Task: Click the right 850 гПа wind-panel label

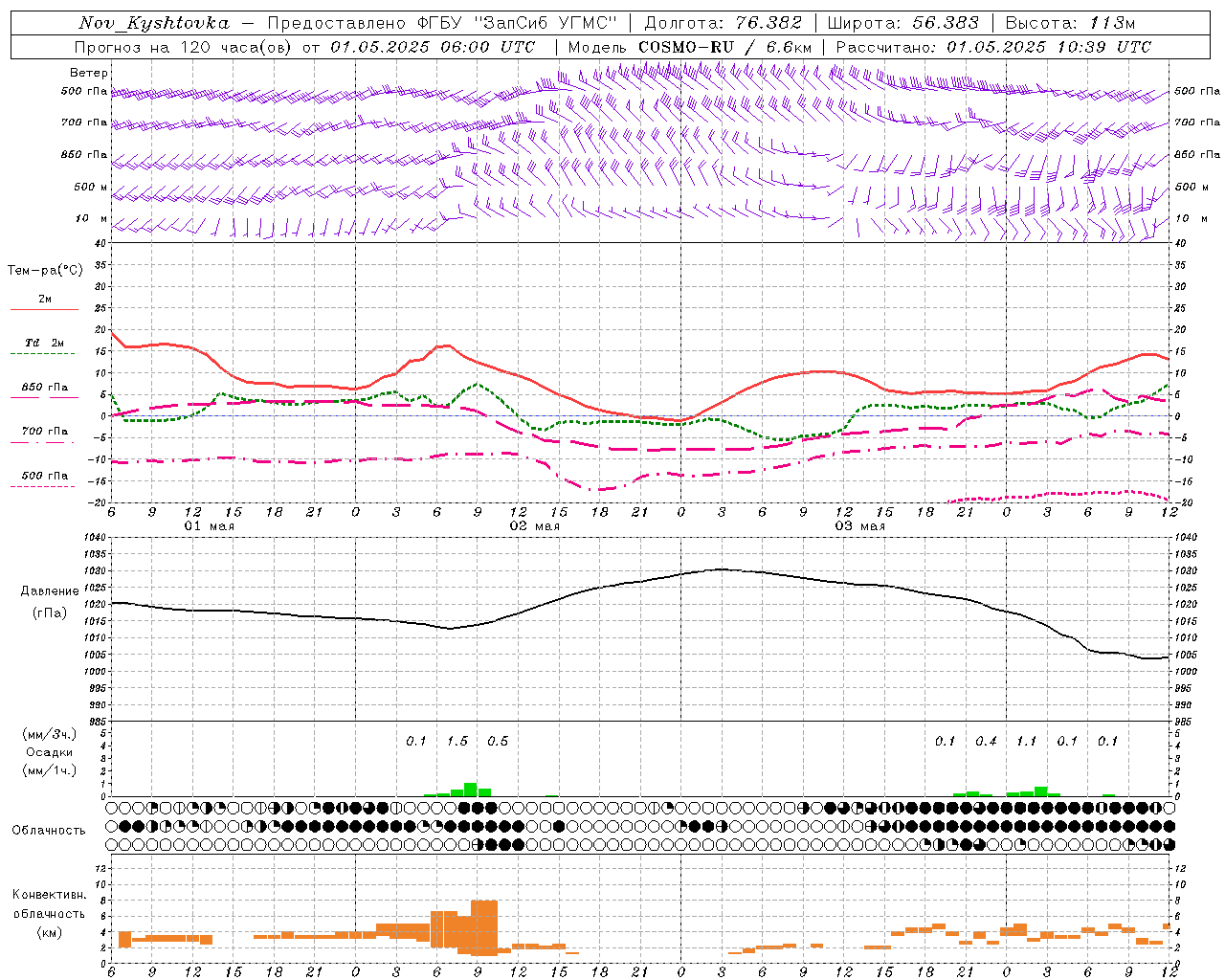Action: click(1197, 154)
